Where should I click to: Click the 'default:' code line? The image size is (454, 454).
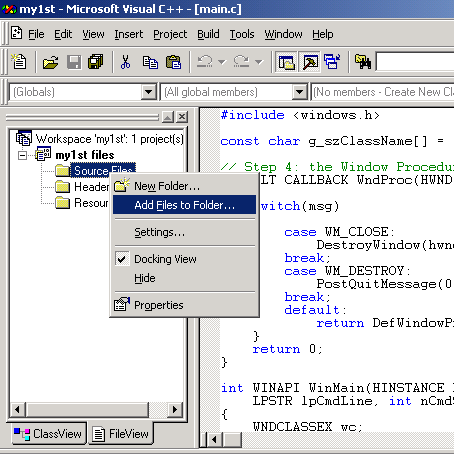coord(315,310)
